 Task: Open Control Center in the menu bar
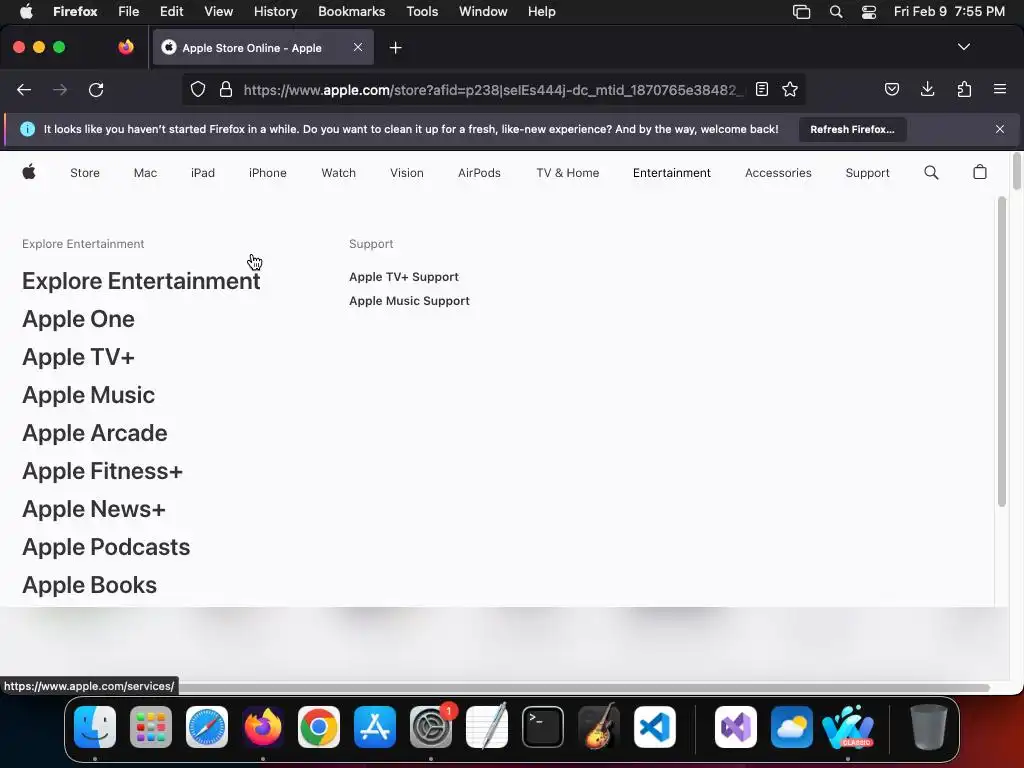[x=869, y=12]
